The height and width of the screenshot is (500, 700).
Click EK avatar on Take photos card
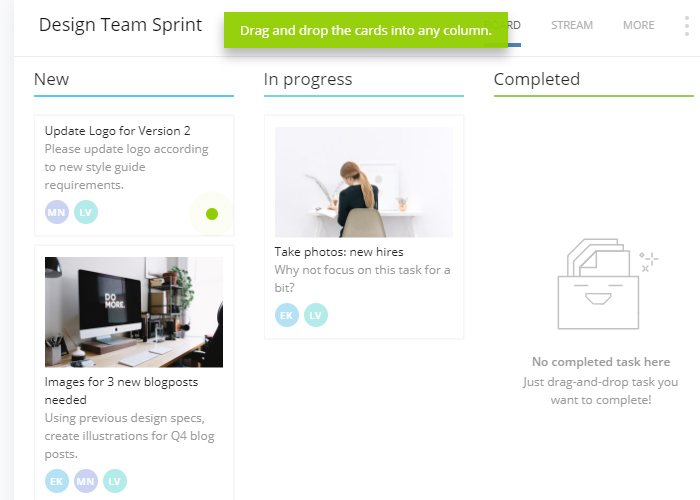287,315
